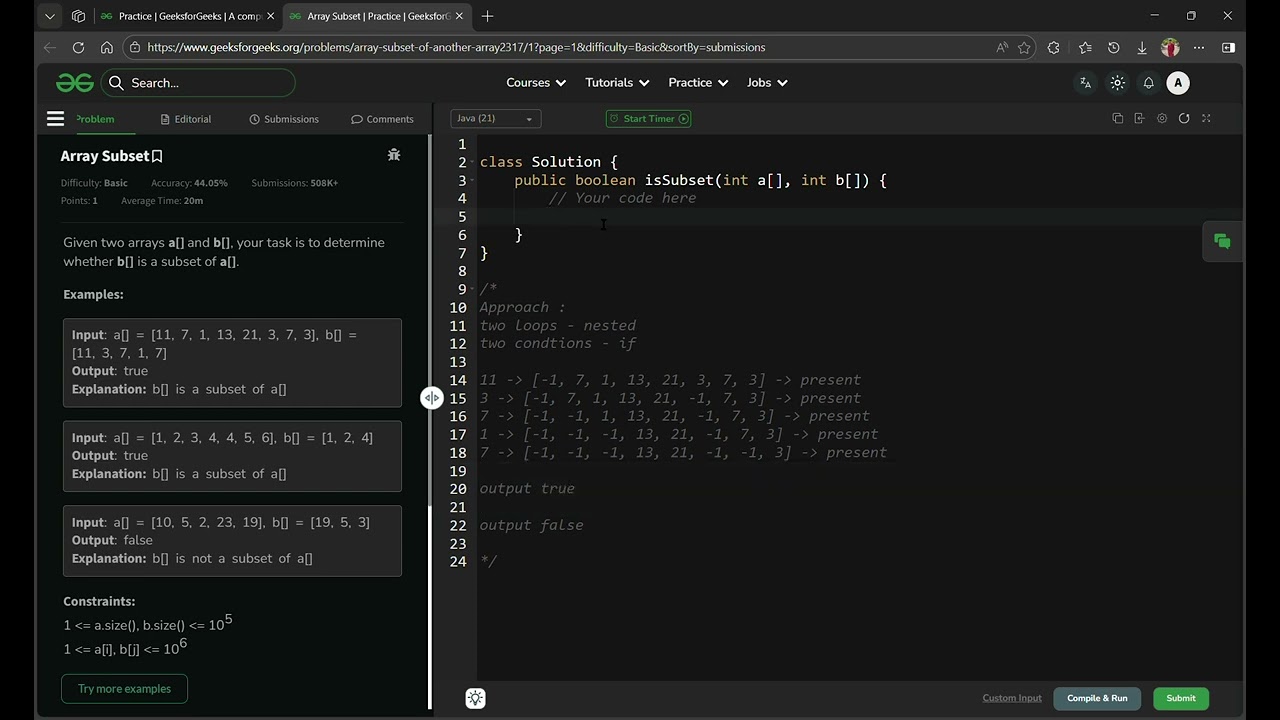Image resolution: width=1280 pixels, height=720 pixels.
Task: Open browser extensions menu
Action: pos(1053,47)
